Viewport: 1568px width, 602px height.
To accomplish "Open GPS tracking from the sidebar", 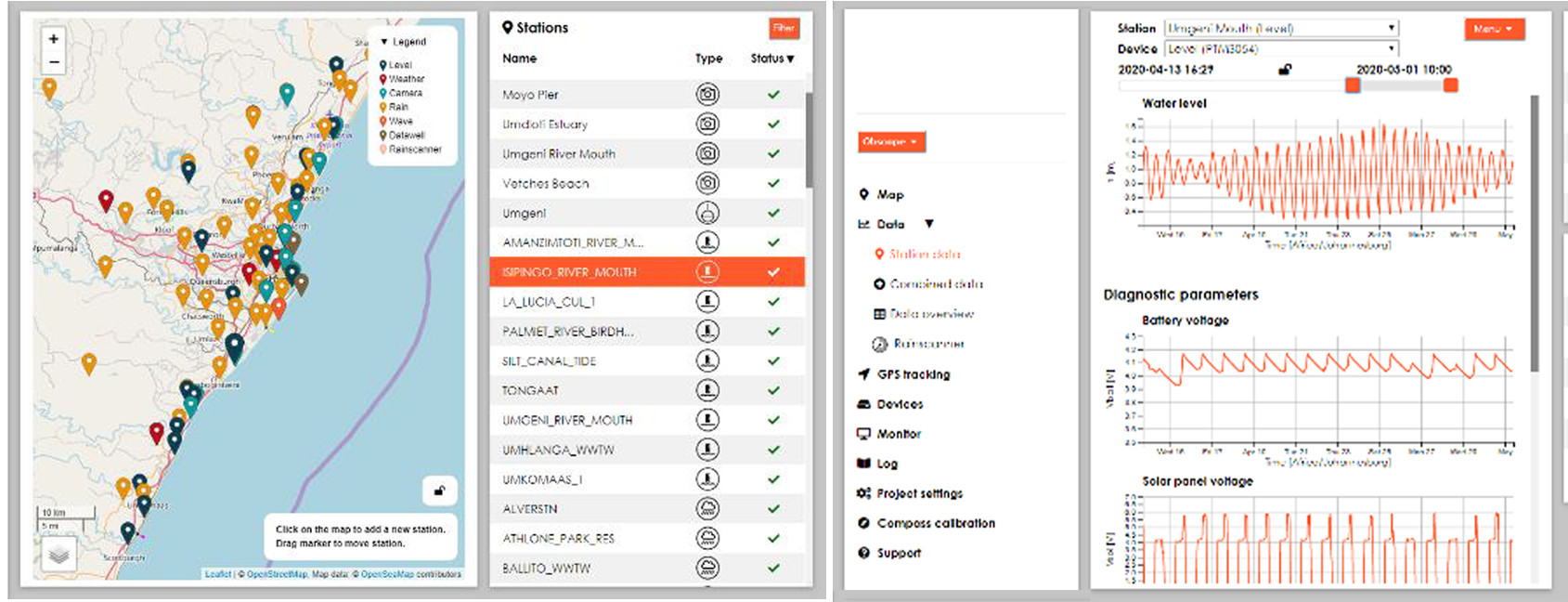I will [913, 374].
